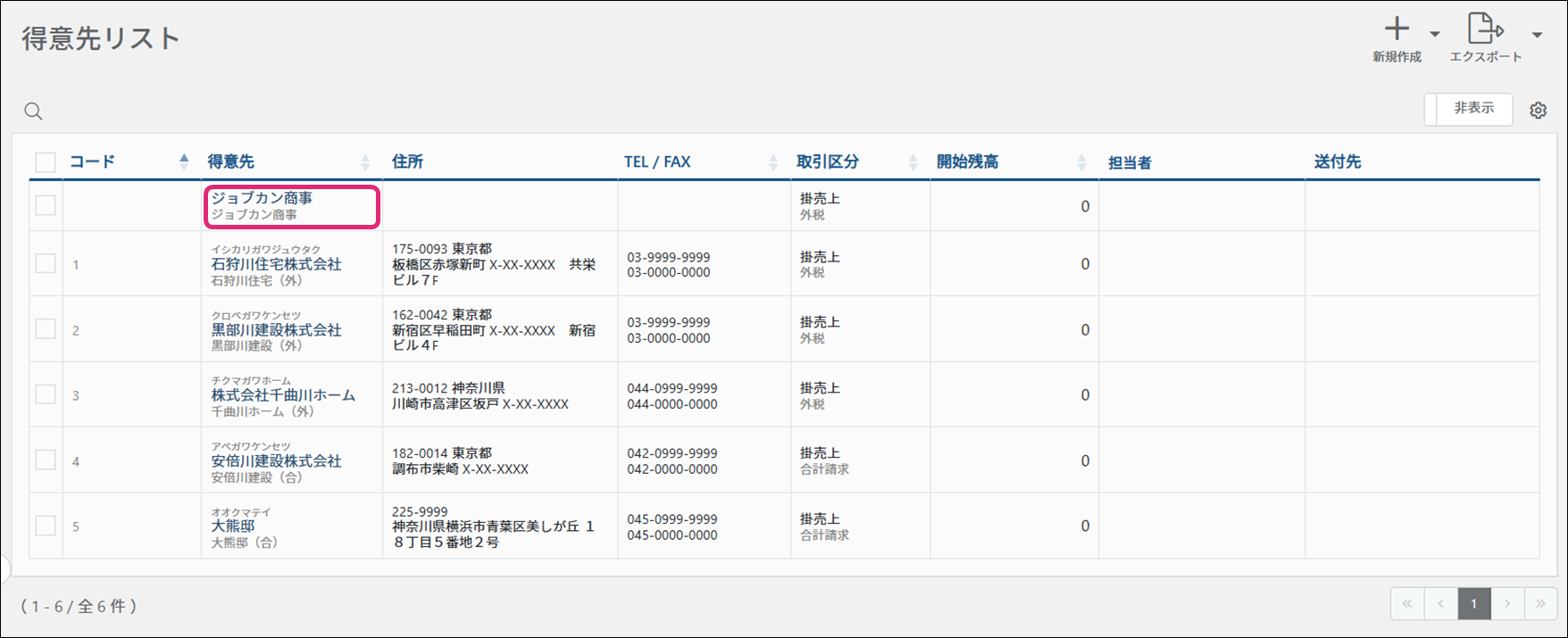Check the box for 石狩川住宅株式会社 row
1568x638 pixels.
click(x=46, y=263)
